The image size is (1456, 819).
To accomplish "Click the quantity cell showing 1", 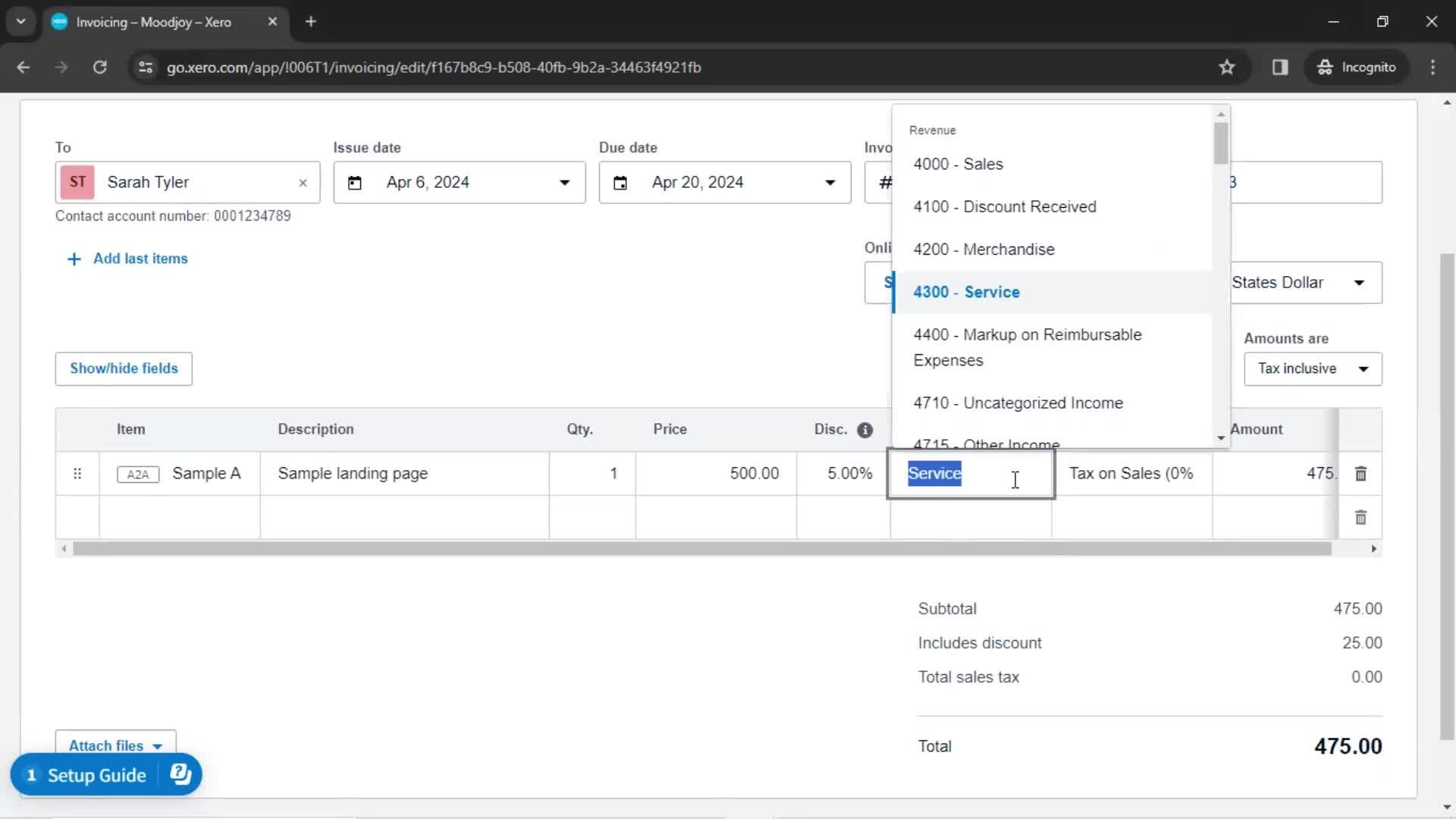I will (x=592, y=474).
